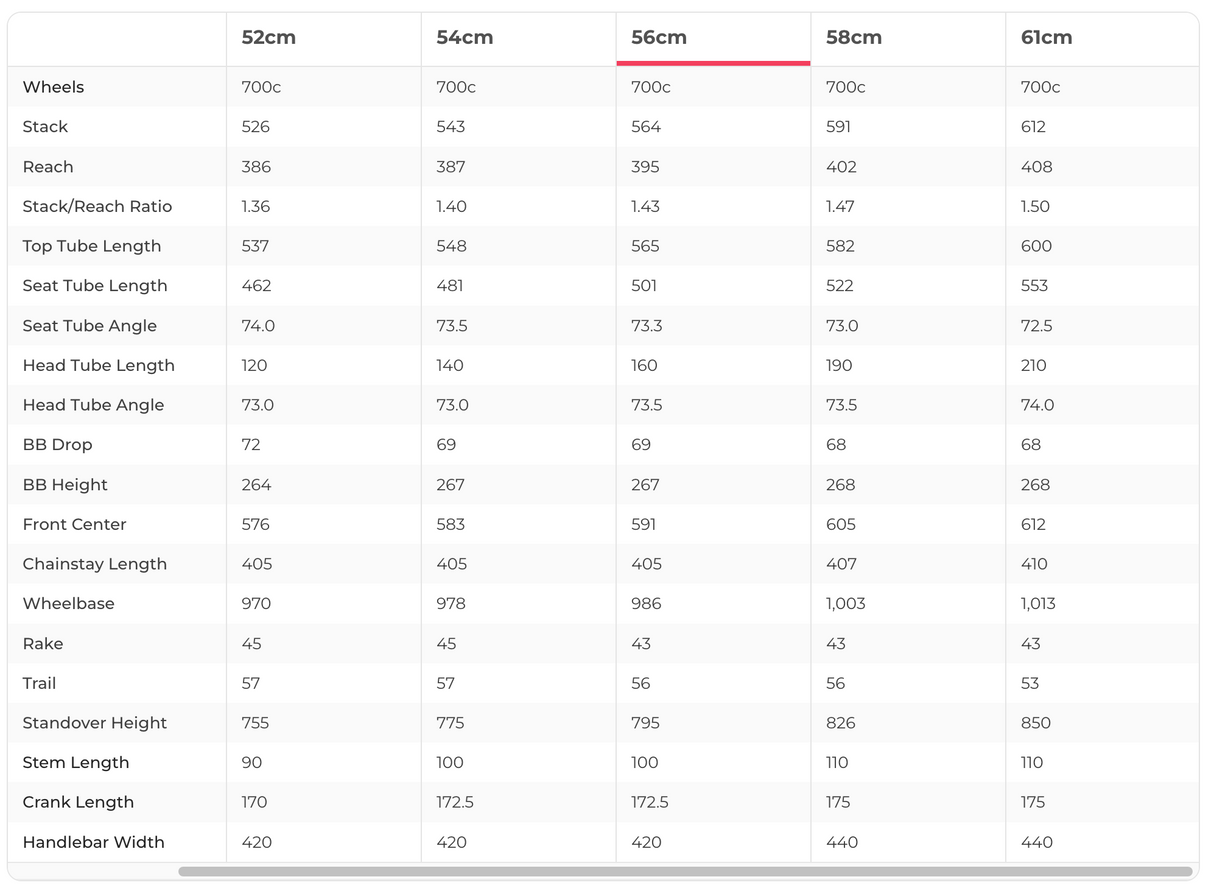Image resolution: width=1214 pixels, height=888 pixels.
Task: Click the Handlebar Width row label
Action: click(93, 842)
